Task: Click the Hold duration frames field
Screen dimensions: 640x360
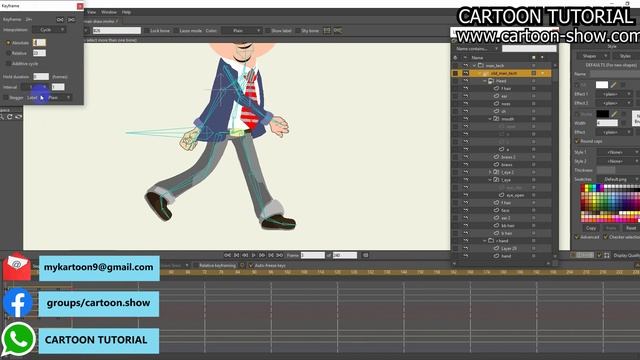Action: click(41, 76)
